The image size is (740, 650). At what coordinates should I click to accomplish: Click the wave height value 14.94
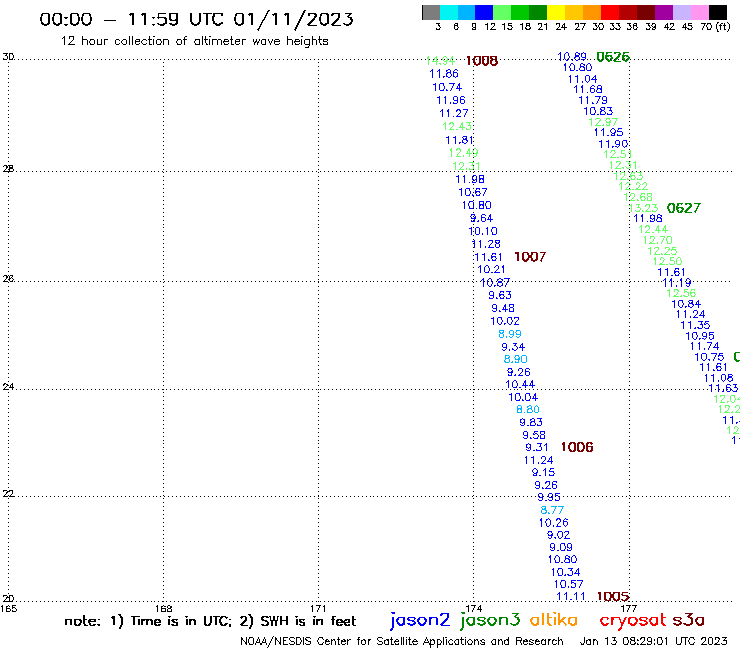pos(440,61)
